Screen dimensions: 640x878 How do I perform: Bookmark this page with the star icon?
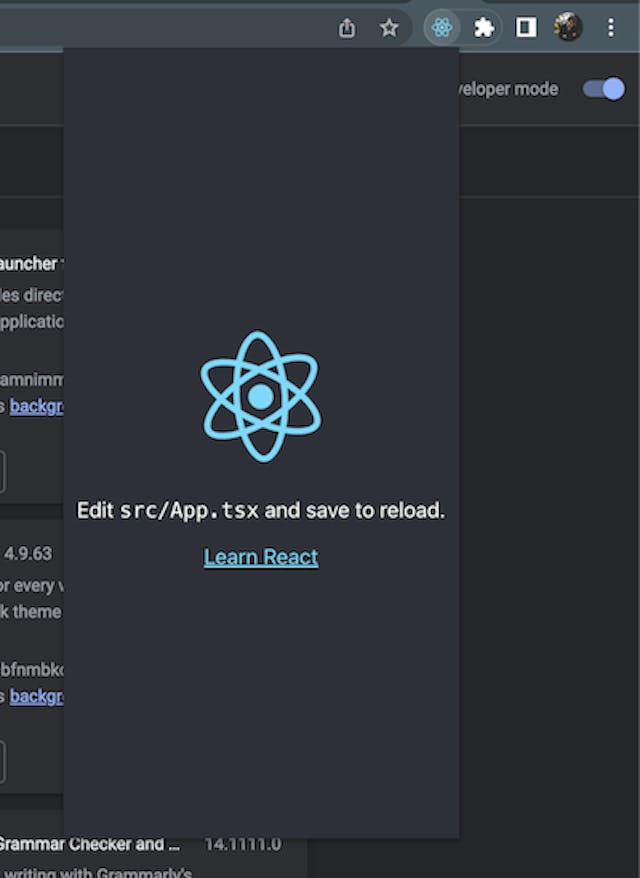coord(389,28)
